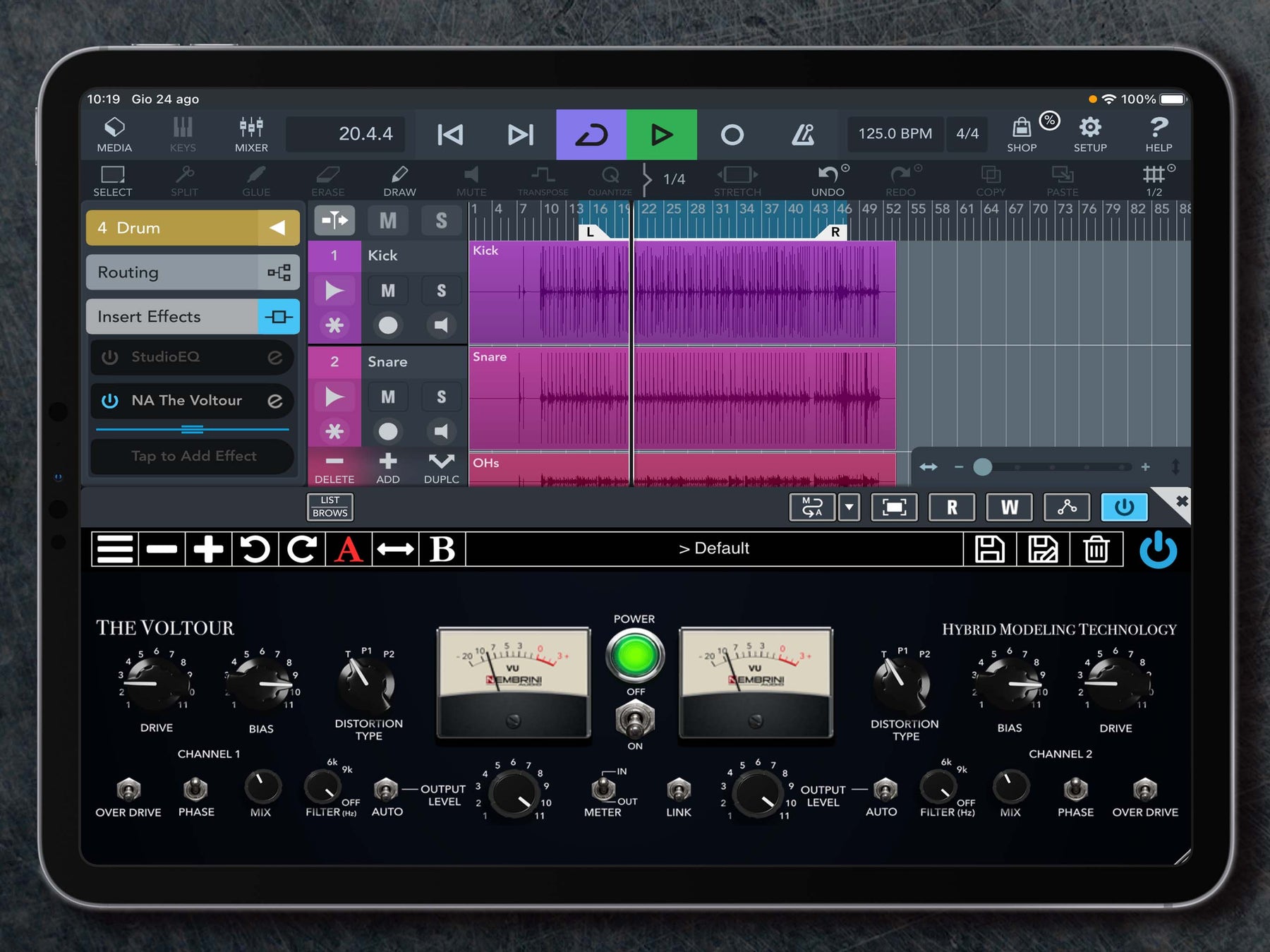Jump to next marker
The image size is (1270, 952).
click(x=521, y=134)
